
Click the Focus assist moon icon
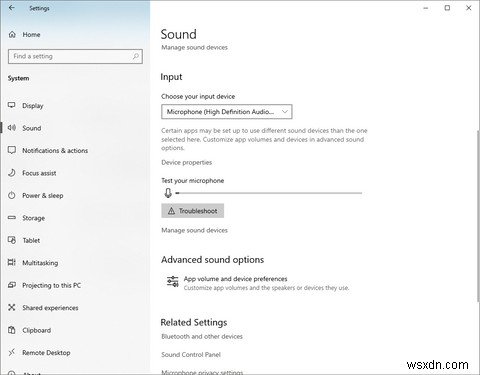(12, 173)
